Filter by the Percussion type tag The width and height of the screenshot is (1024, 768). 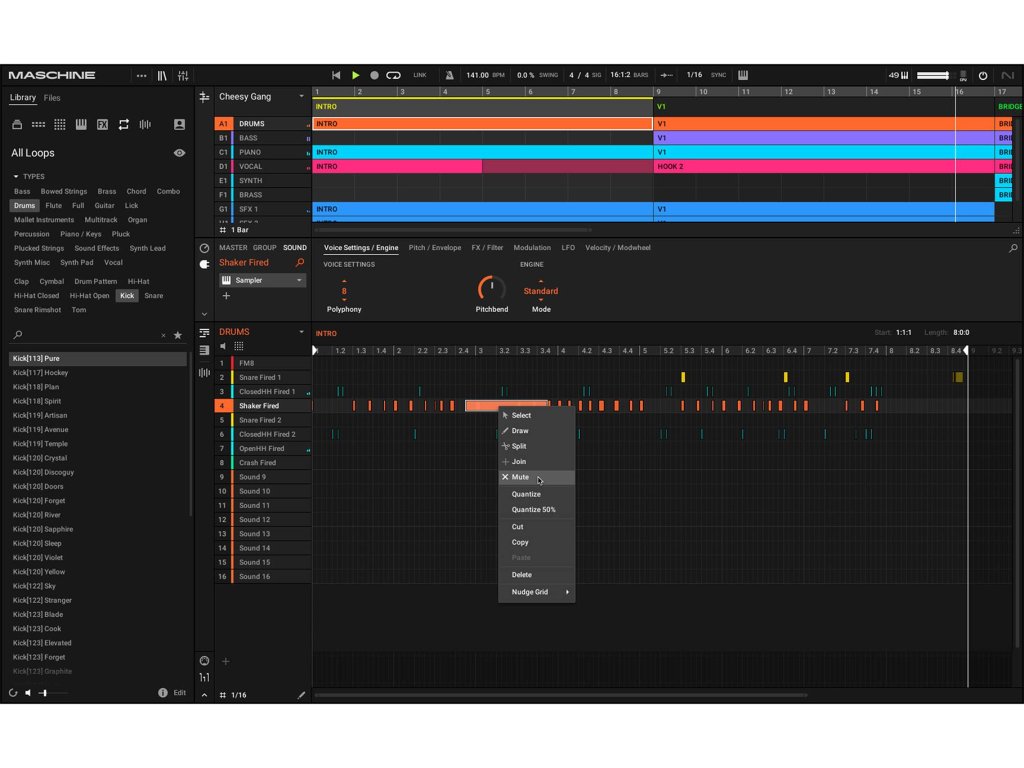click(x=31, y=234)
